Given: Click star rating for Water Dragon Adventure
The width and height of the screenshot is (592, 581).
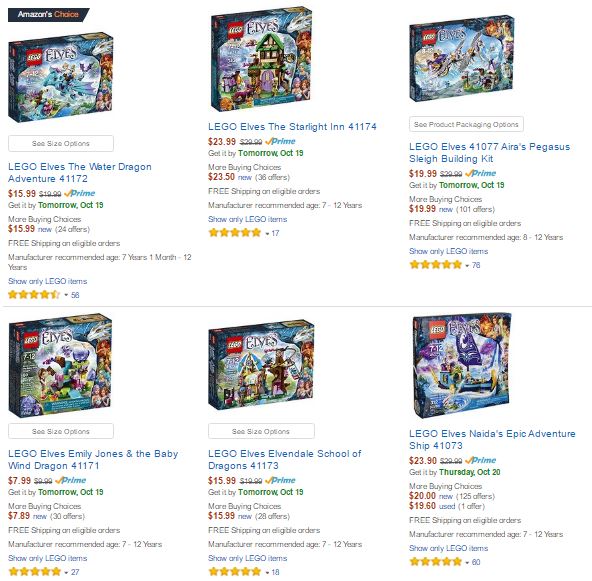Looking at the screenshot, I should [34, 295].
